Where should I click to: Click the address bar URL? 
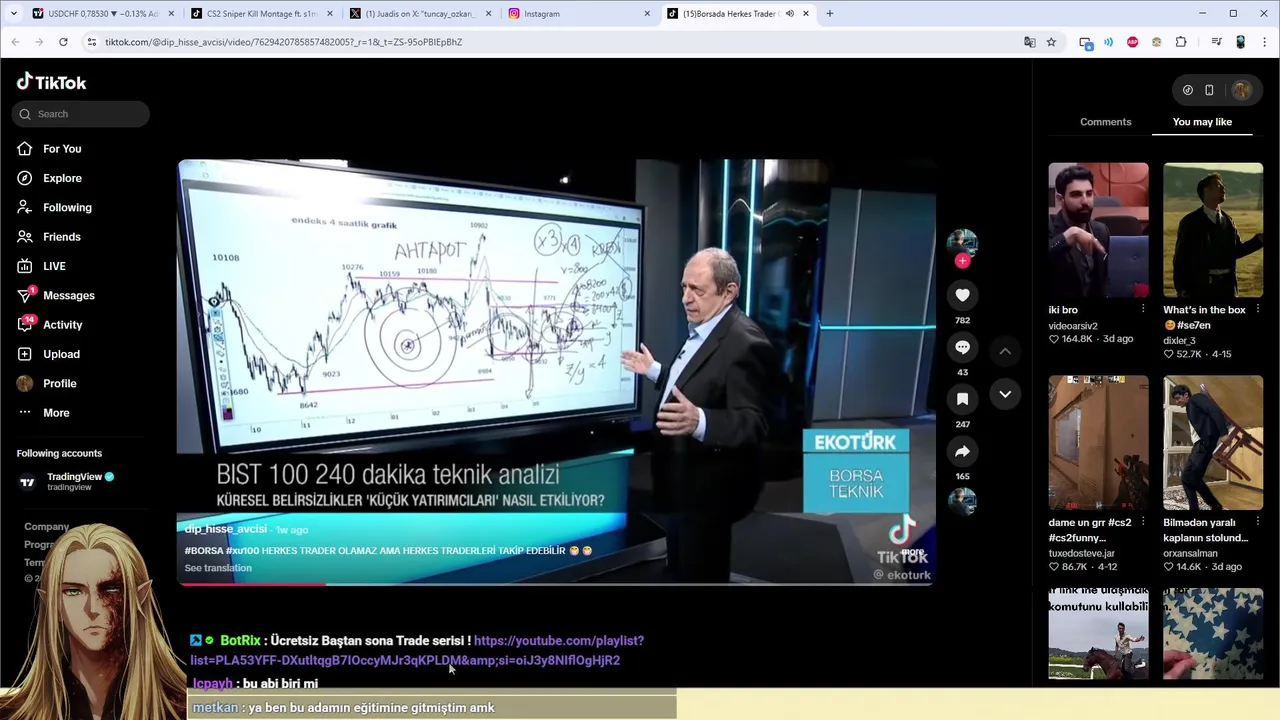(x=283, y=42)
